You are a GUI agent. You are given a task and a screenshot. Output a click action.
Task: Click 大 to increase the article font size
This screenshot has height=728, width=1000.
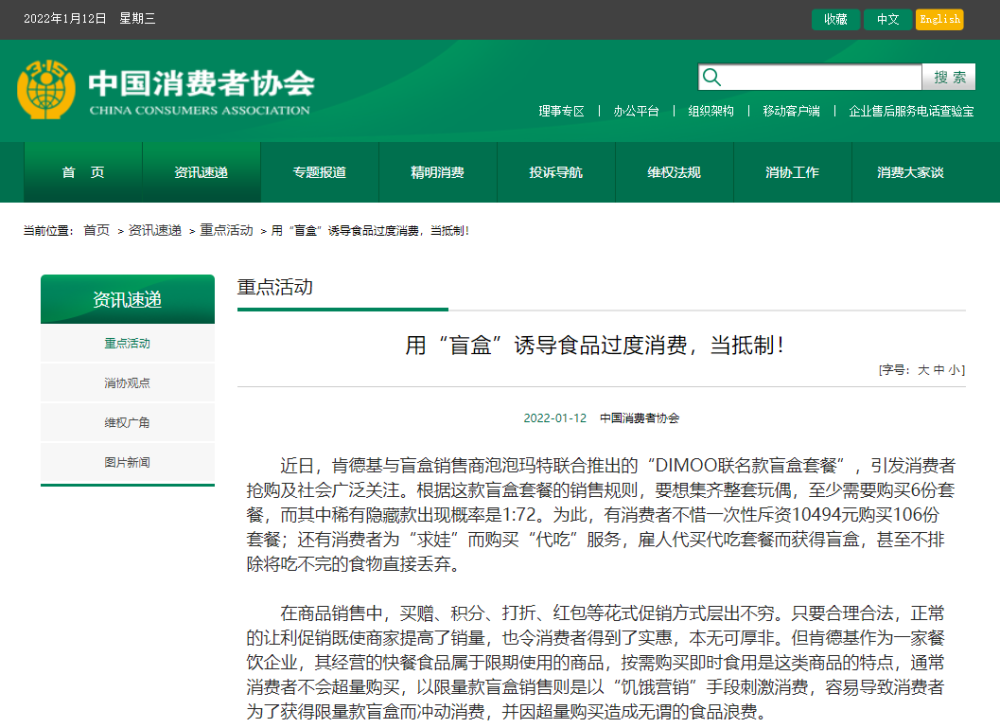pyautogui.click(x=924, y=369)
